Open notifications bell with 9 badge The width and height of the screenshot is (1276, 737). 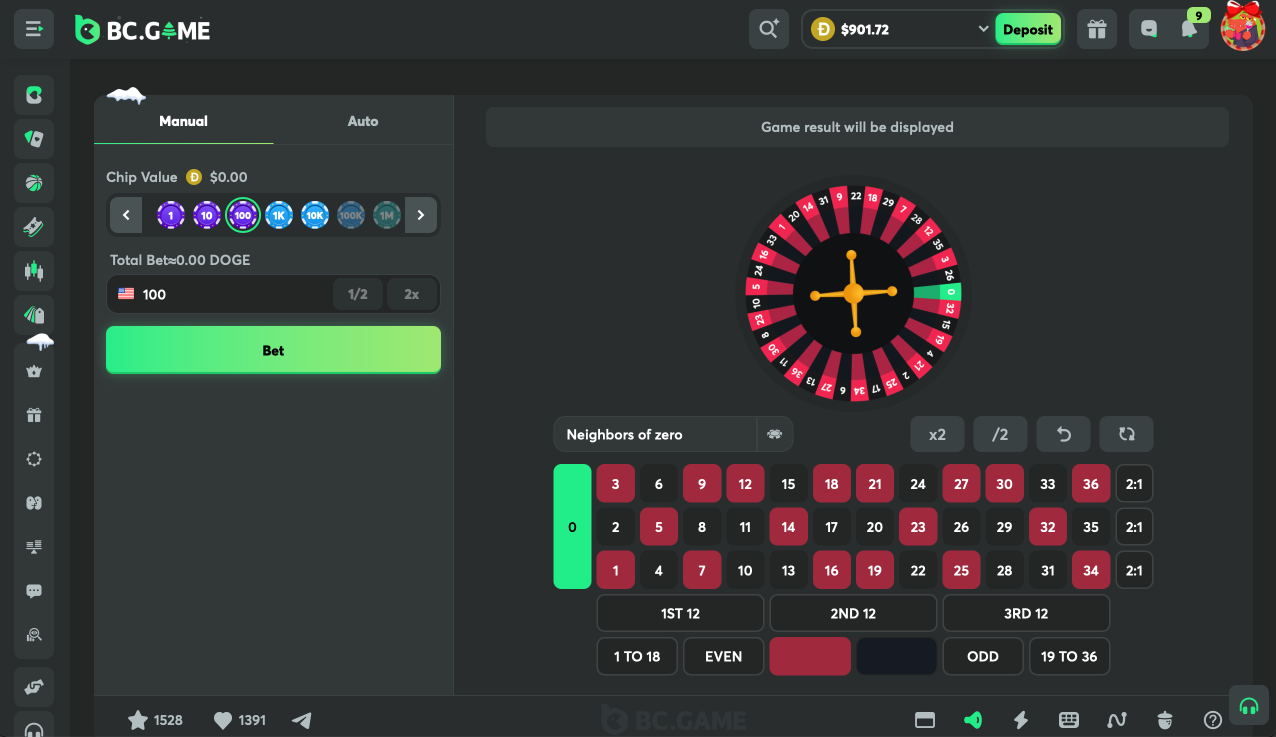pyautogui.click(x=1189, y=30)
